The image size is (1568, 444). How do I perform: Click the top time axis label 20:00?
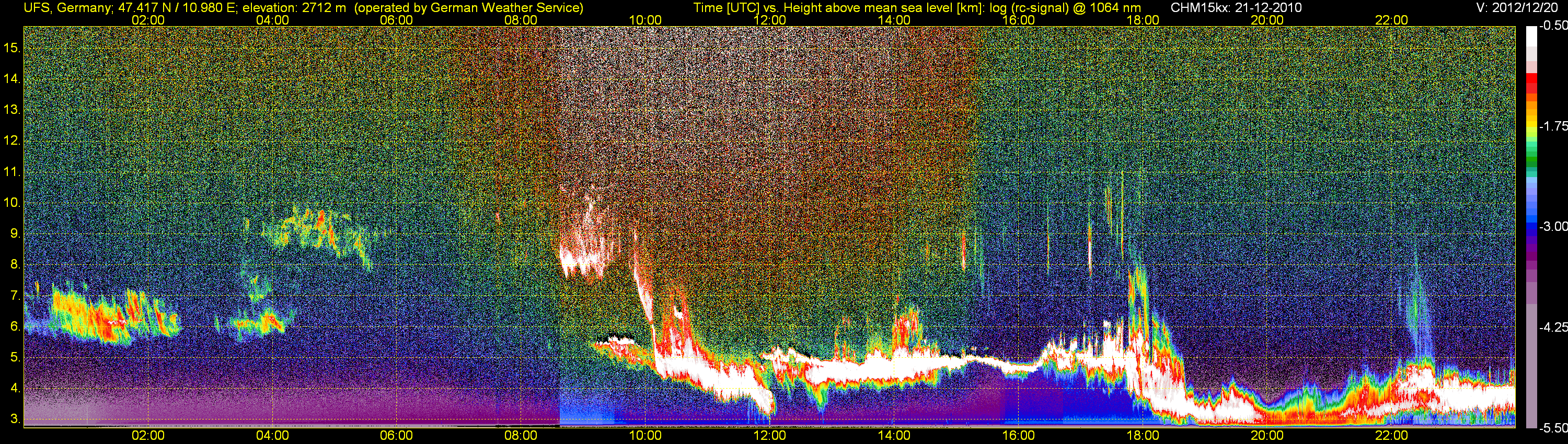[x=1267, y=20]
